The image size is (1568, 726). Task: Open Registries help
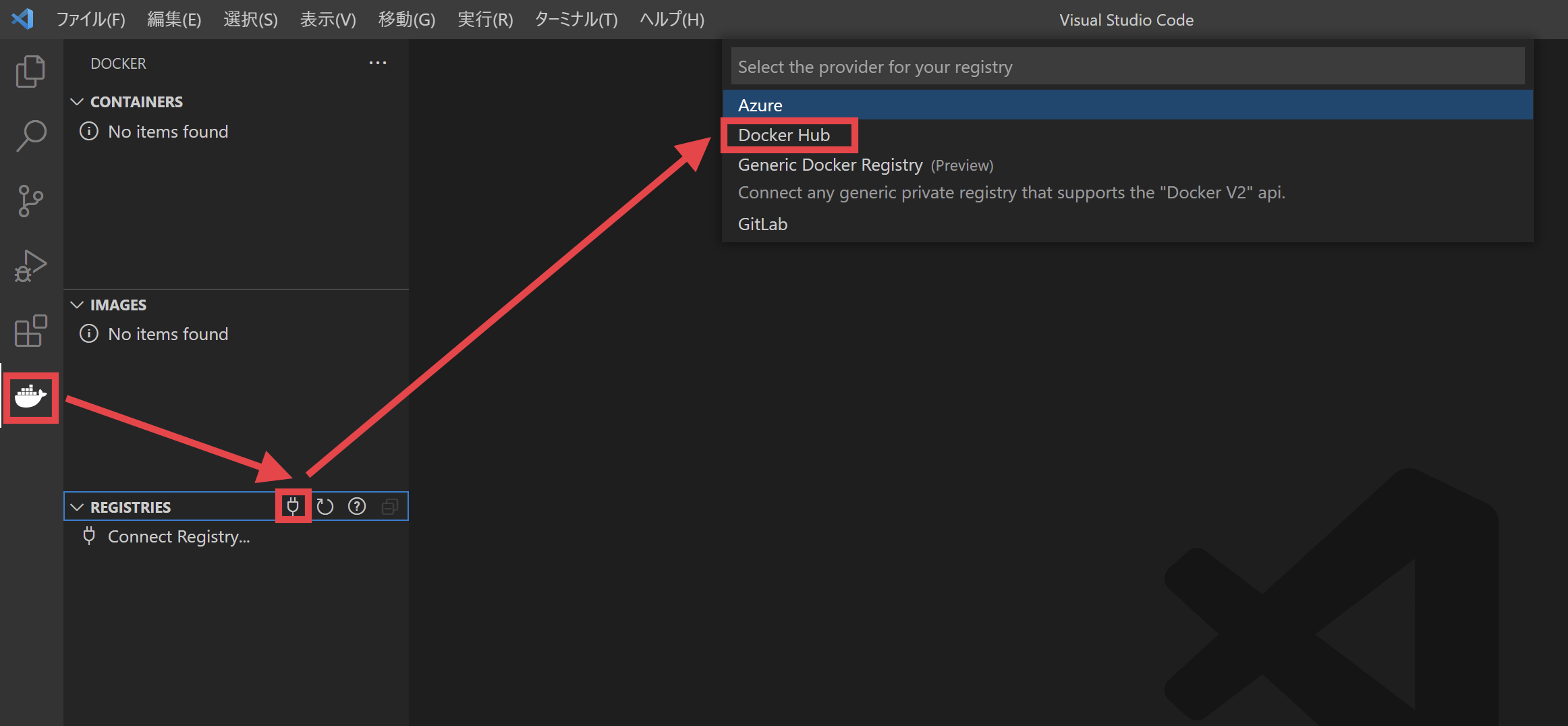(356, 506)
